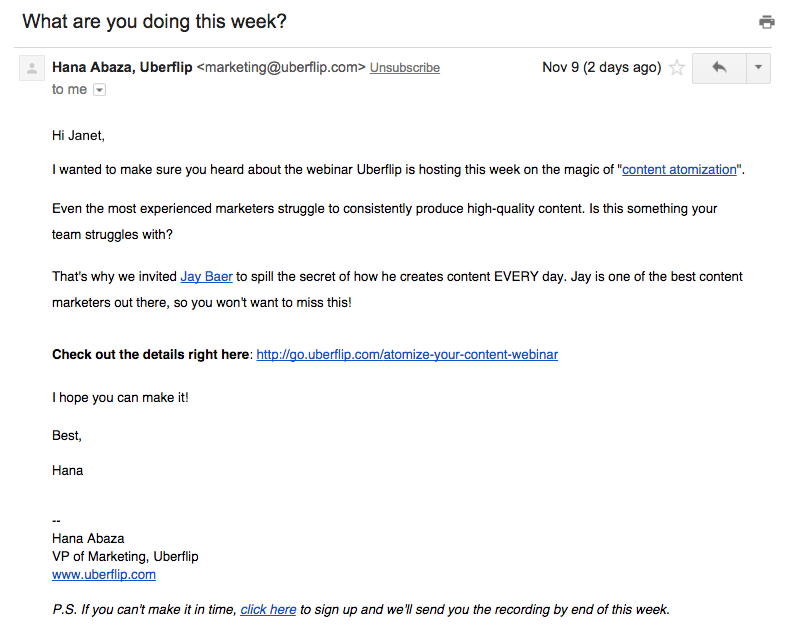795x625 pixels.
Task: Open the atomize-your-content-webinar URL
Action: tap(407, 354)
